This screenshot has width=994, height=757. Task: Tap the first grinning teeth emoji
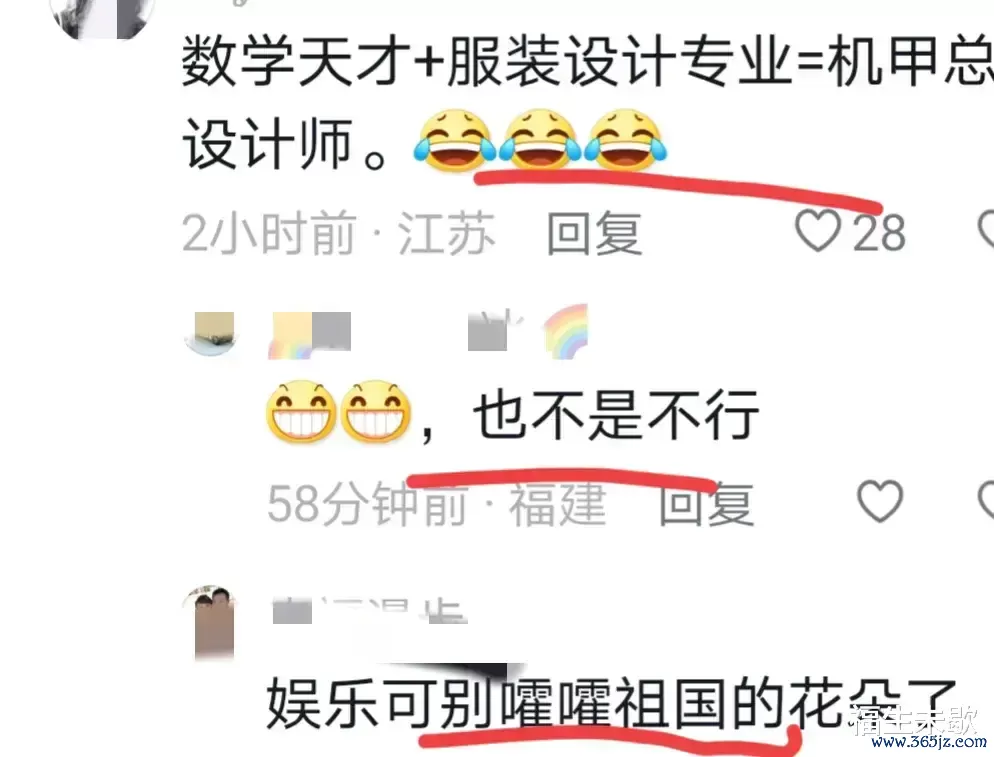click(x=301, y=412)
